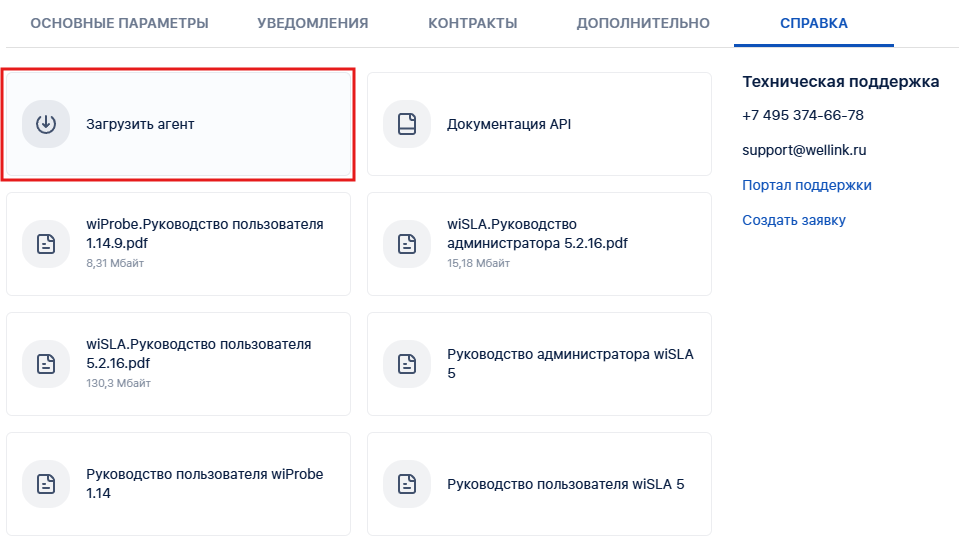Go to the Контракты tab

tap(472, 23)
